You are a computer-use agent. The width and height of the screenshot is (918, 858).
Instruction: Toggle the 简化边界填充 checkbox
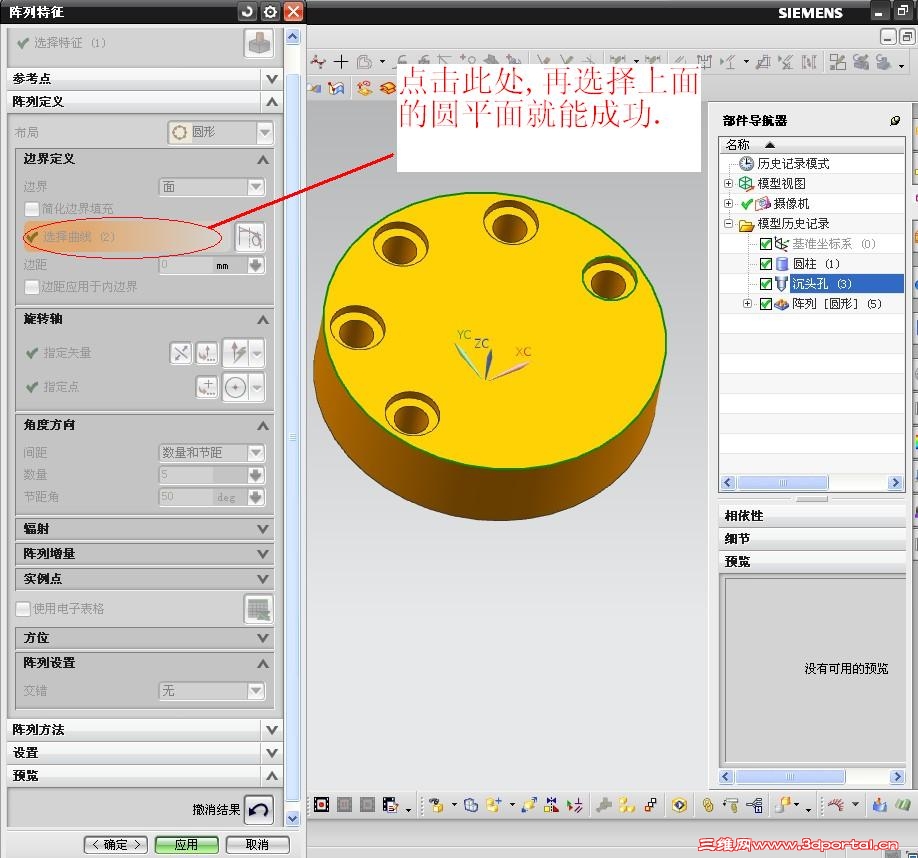coord(31,209)
